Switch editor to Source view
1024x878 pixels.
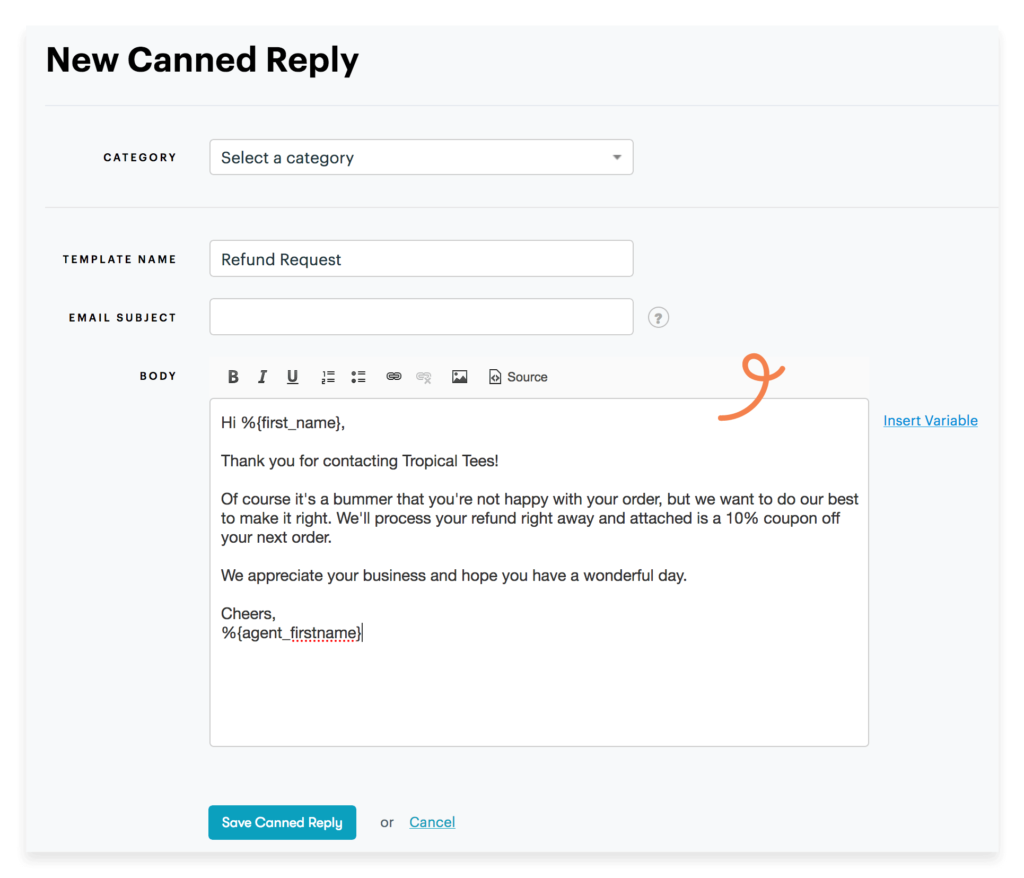click(518, 377)
